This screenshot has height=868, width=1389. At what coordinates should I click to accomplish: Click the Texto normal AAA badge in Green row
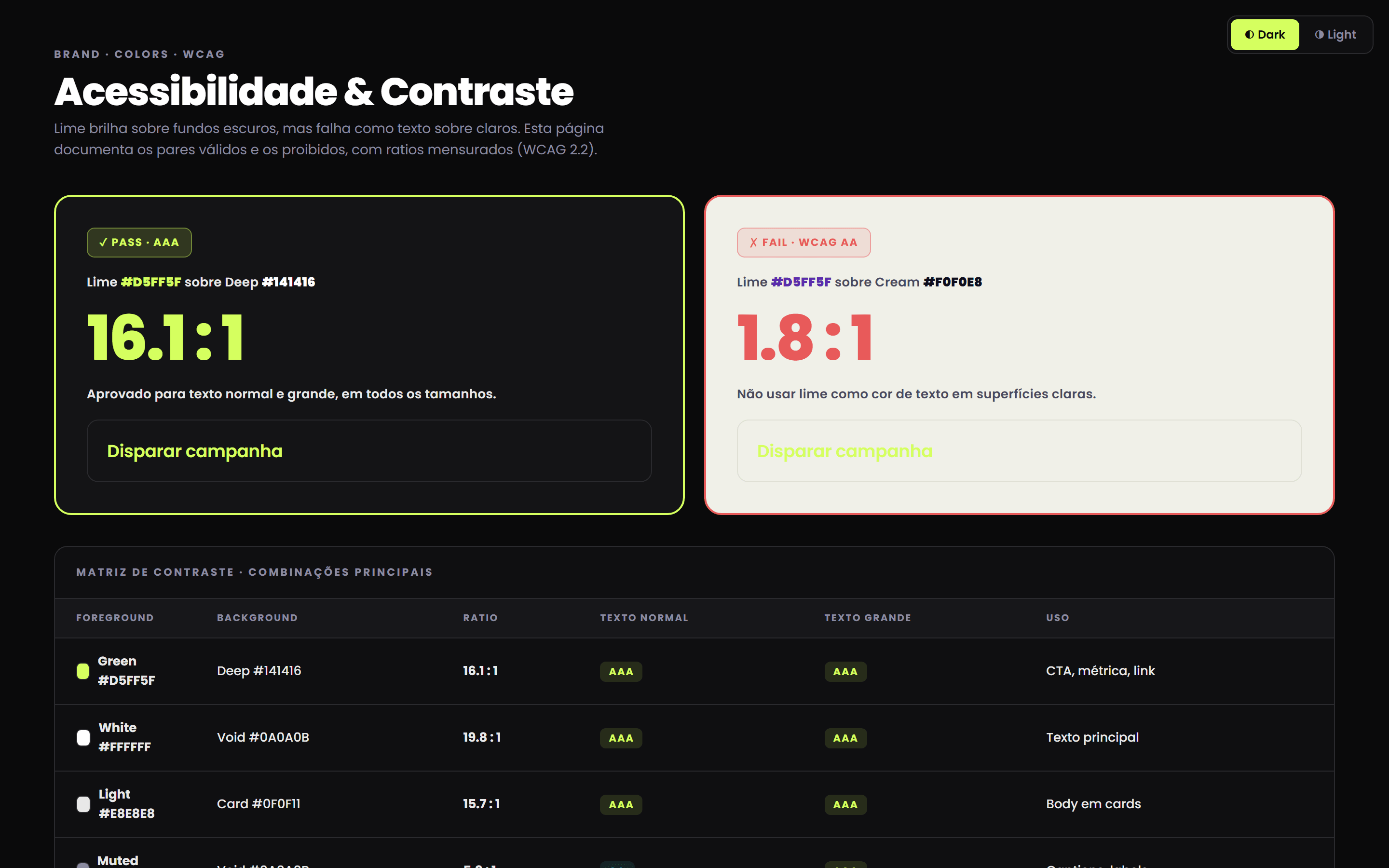tap(621, 671)
